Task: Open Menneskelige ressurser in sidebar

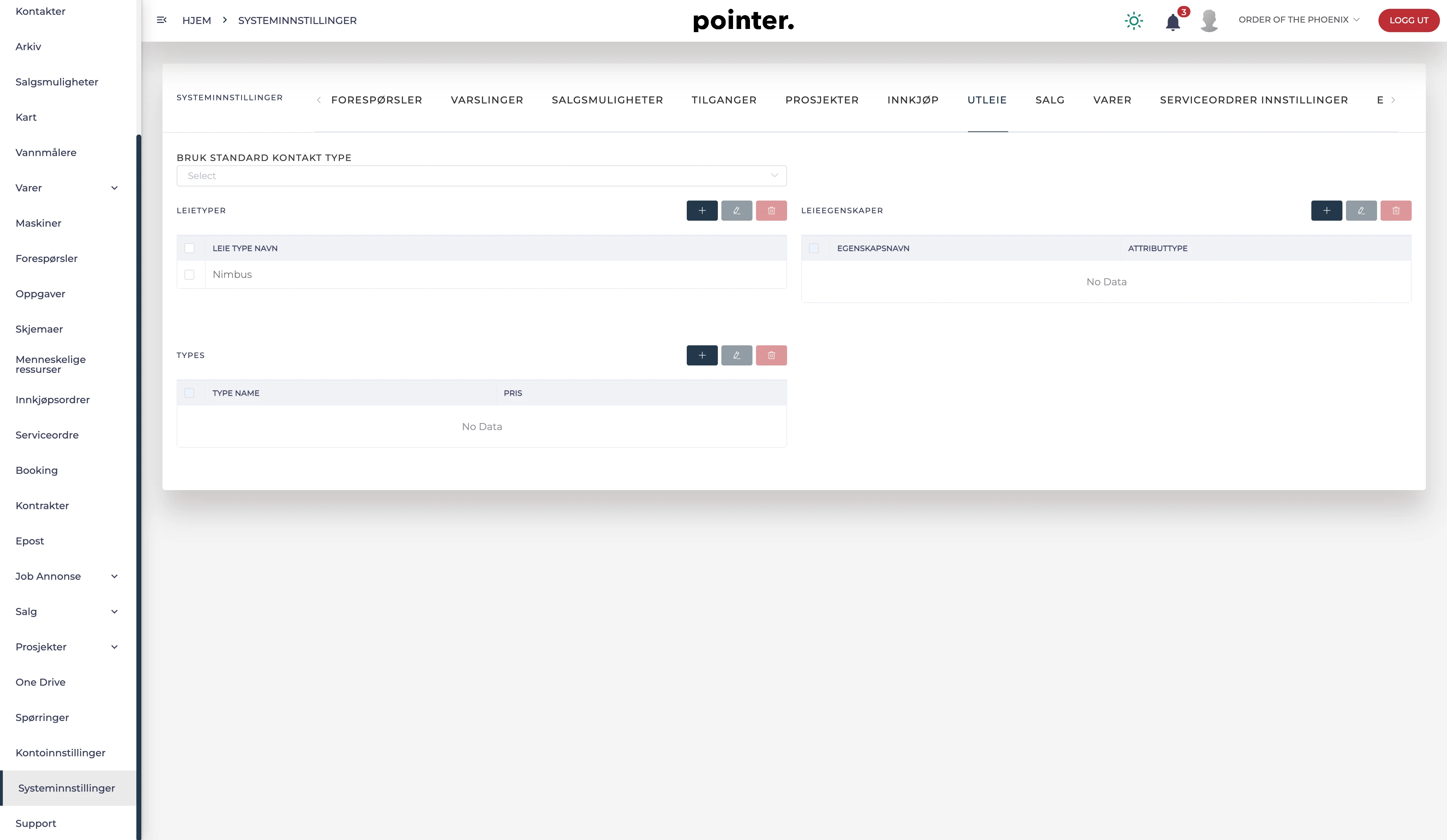Action: coord(51,364)
